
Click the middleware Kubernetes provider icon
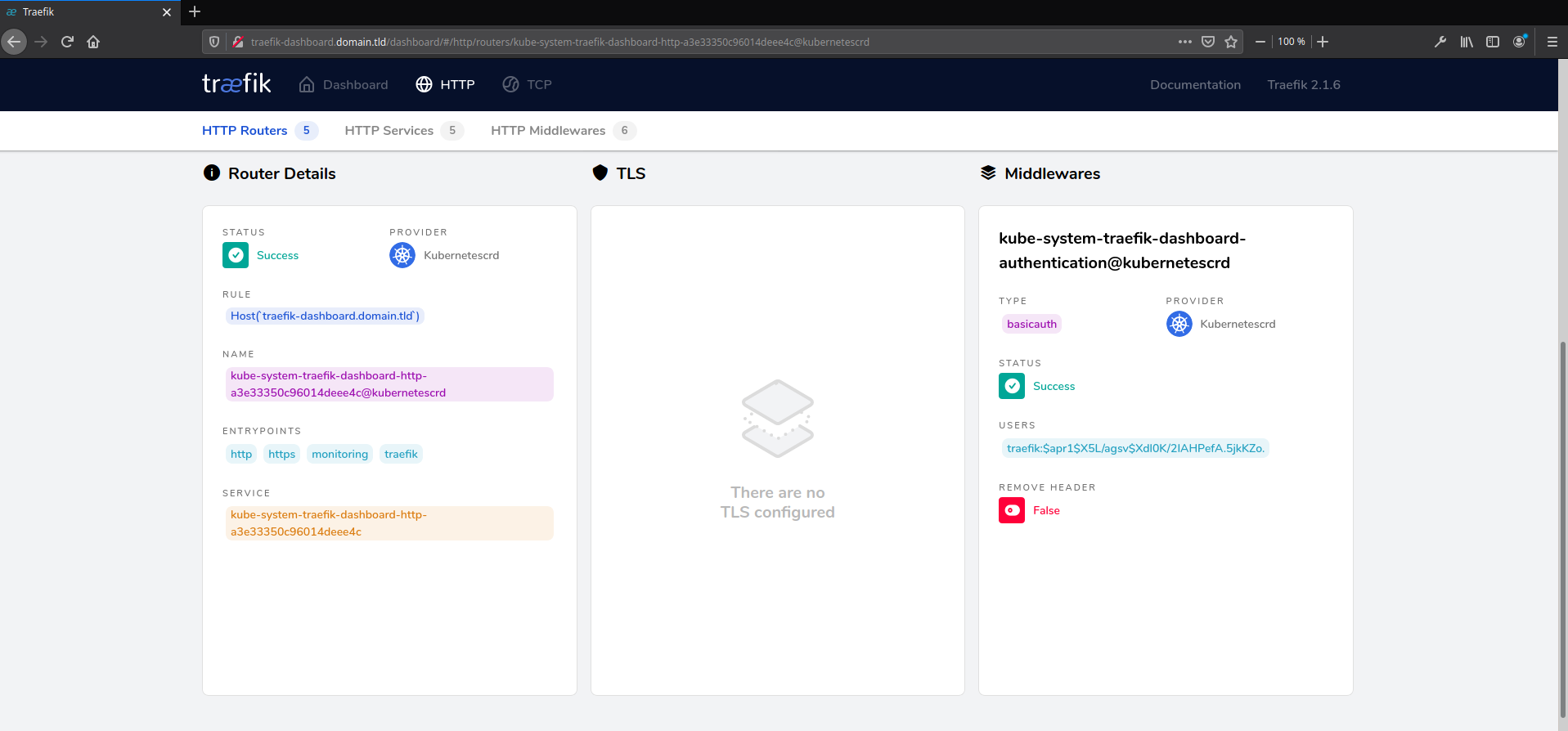point(1179,324)
